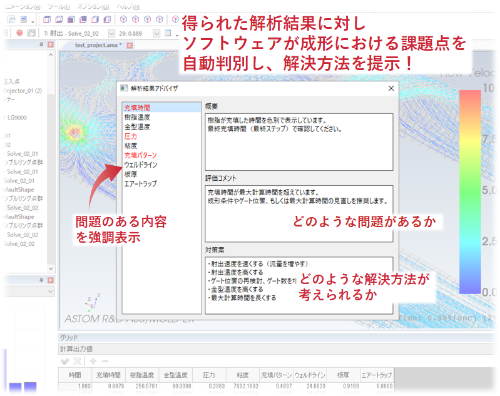Open the ツール menu
500x396 pixels.
point(59,6)
